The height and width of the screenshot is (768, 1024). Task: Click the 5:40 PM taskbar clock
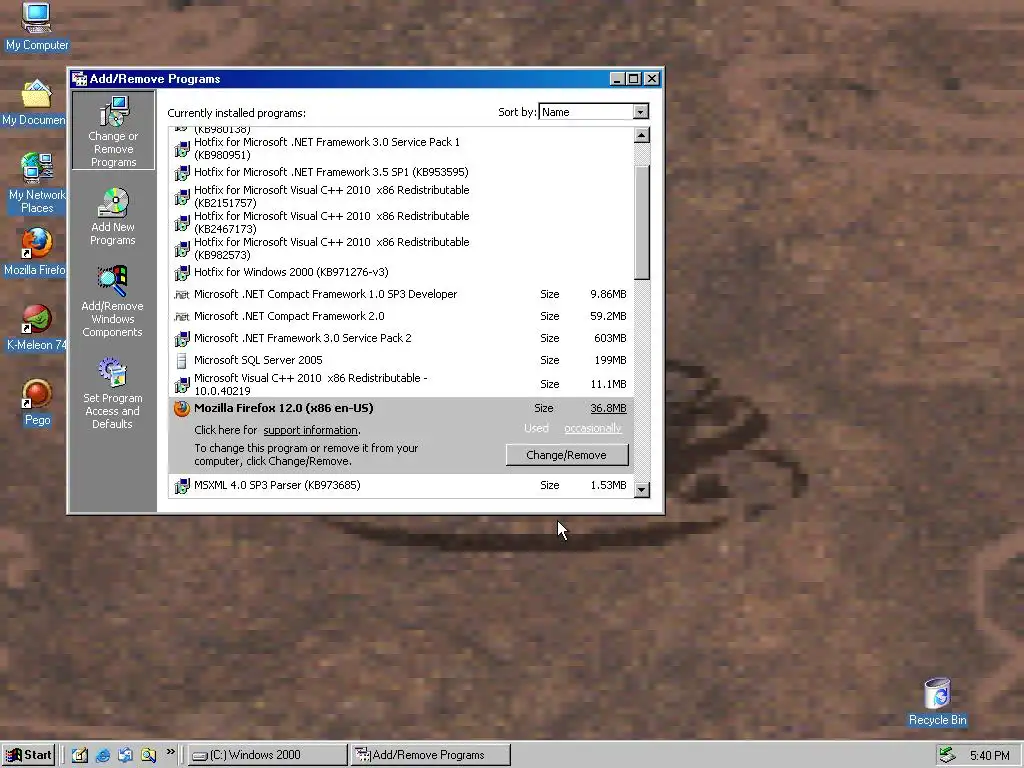point(989,756)
